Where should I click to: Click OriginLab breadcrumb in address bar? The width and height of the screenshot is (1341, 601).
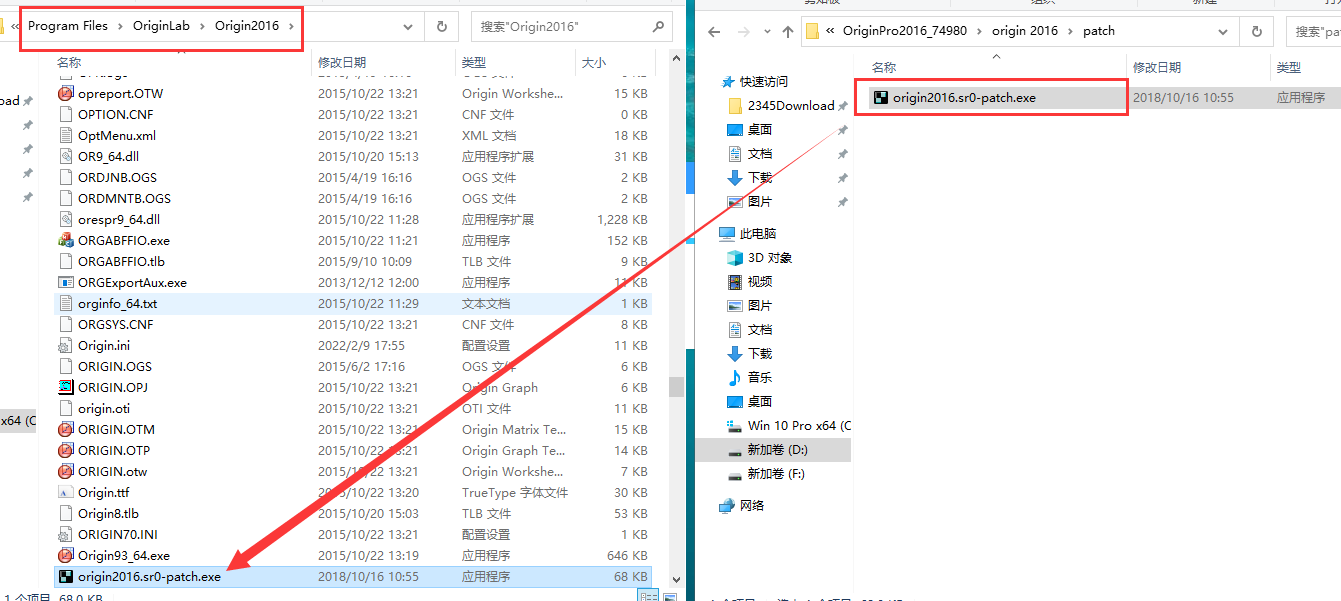point(162,26)
